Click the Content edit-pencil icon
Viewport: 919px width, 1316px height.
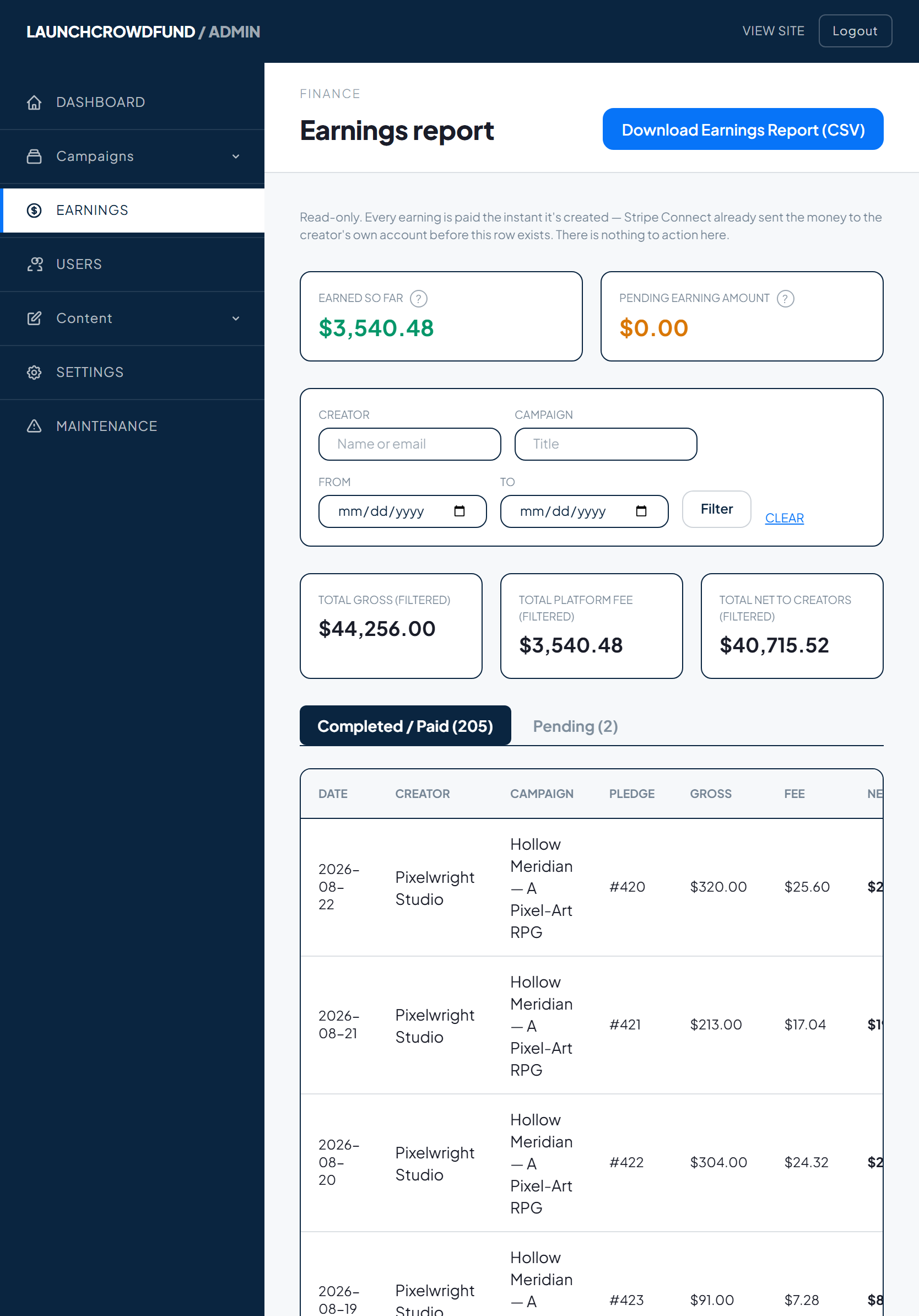[x=34, y=318]
